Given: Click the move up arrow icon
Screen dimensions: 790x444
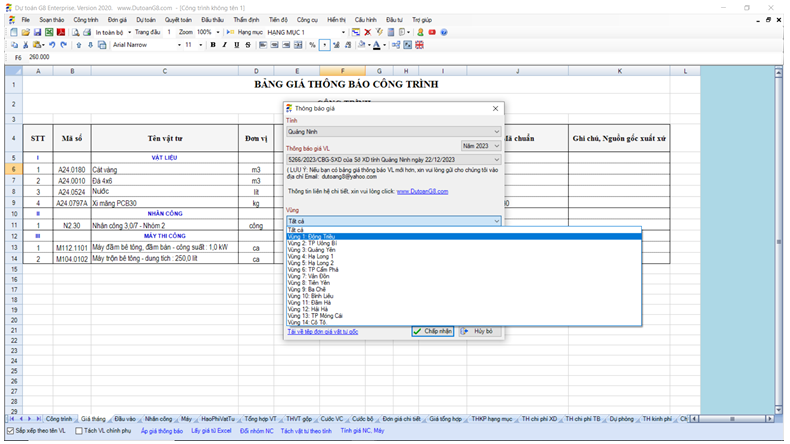Looking at the screenshot, I should [x=79, y=45].
